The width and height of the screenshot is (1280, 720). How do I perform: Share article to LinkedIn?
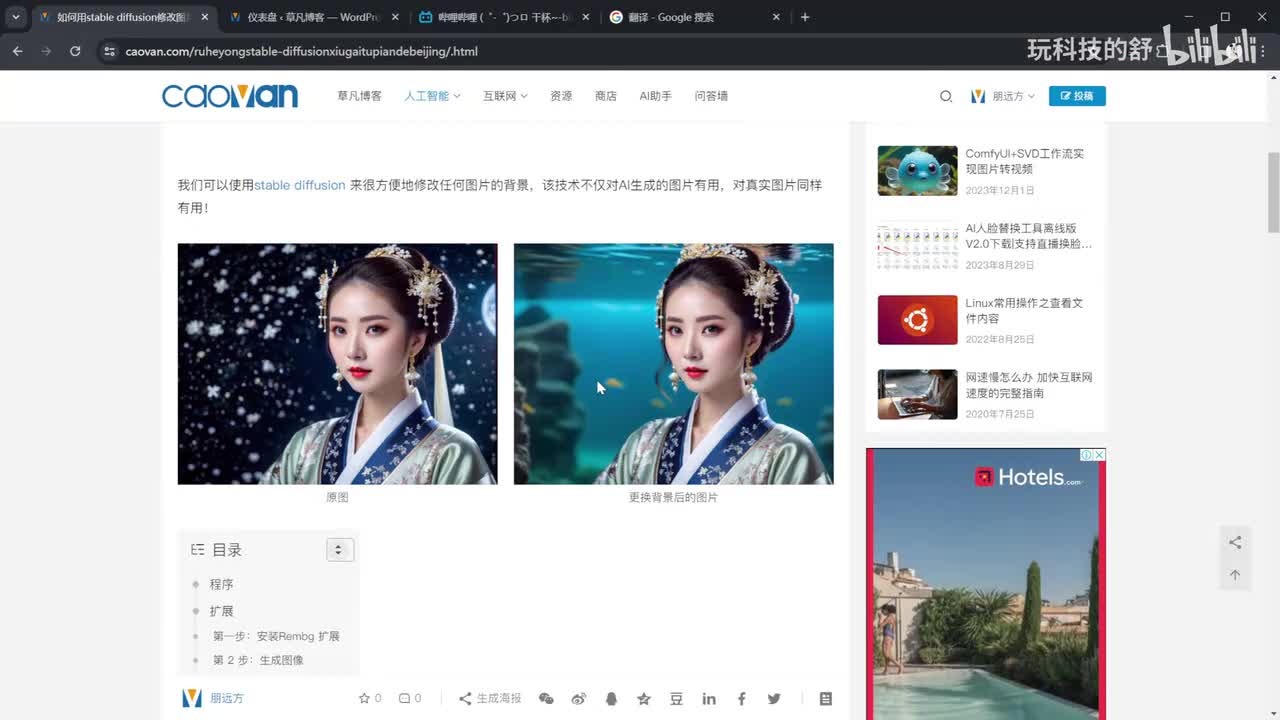pos(709,699)
